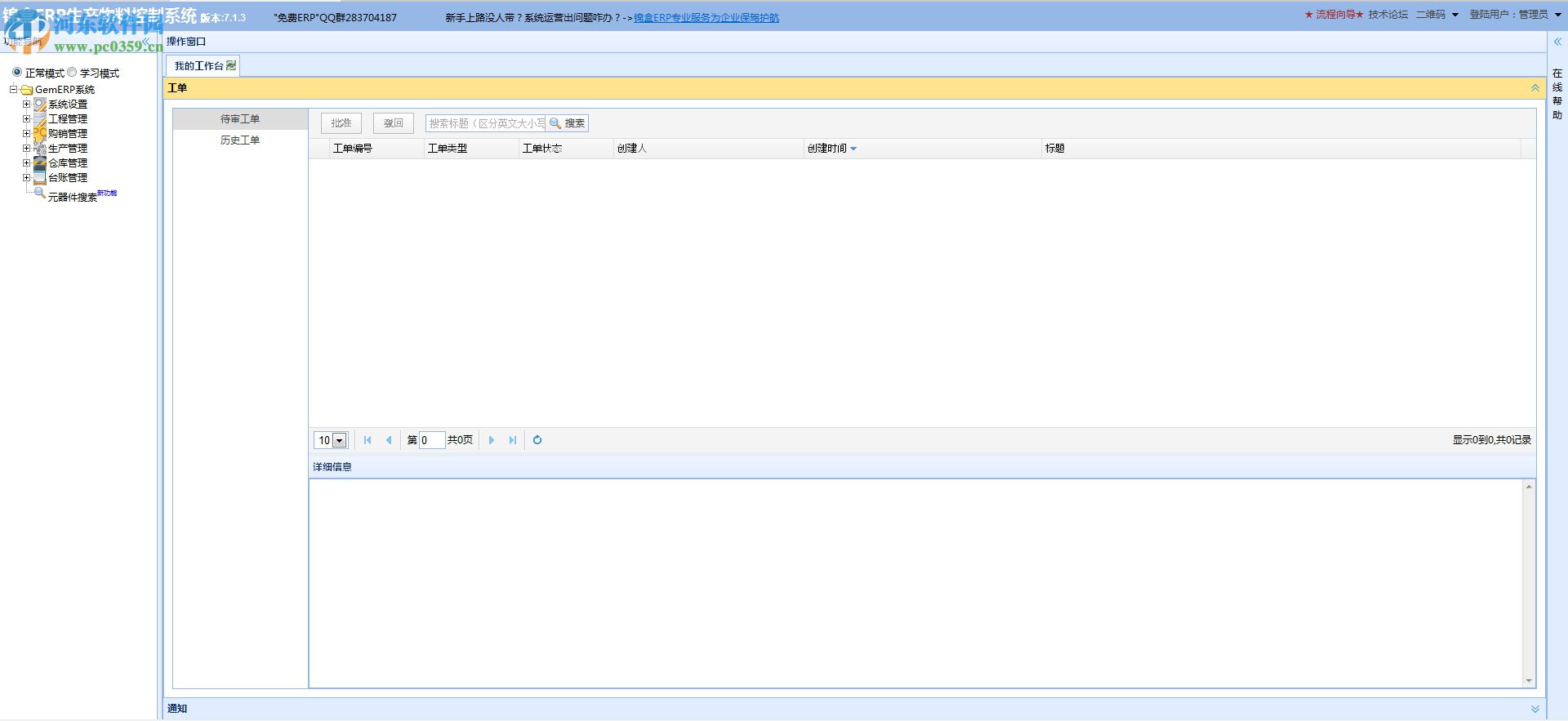Expand the 工程管理 tree node
Viewport: 1568px width, 721px height.
[x=26, y=118]
